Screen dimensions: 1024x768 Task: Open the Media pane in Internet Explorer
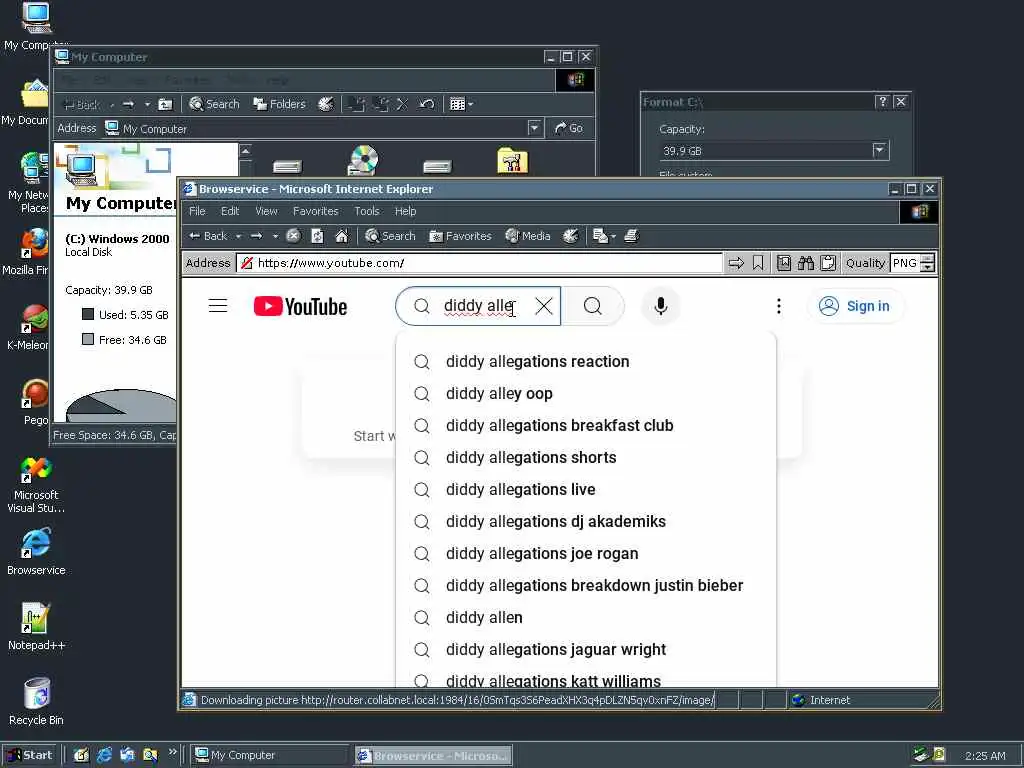click(528, 236)
